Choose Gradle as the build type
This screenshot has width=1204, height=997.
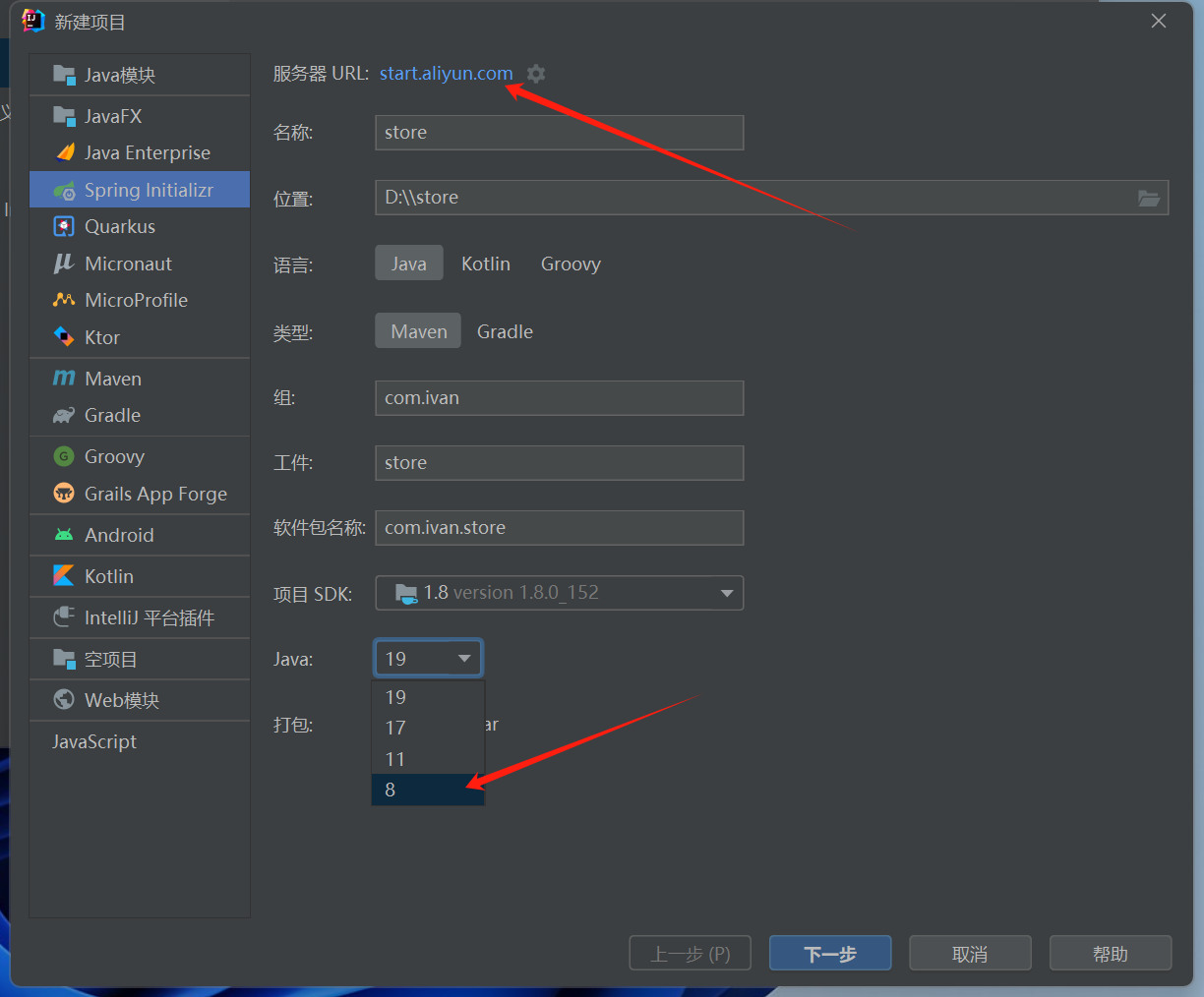pyautogui.click(x=505, y=331)
